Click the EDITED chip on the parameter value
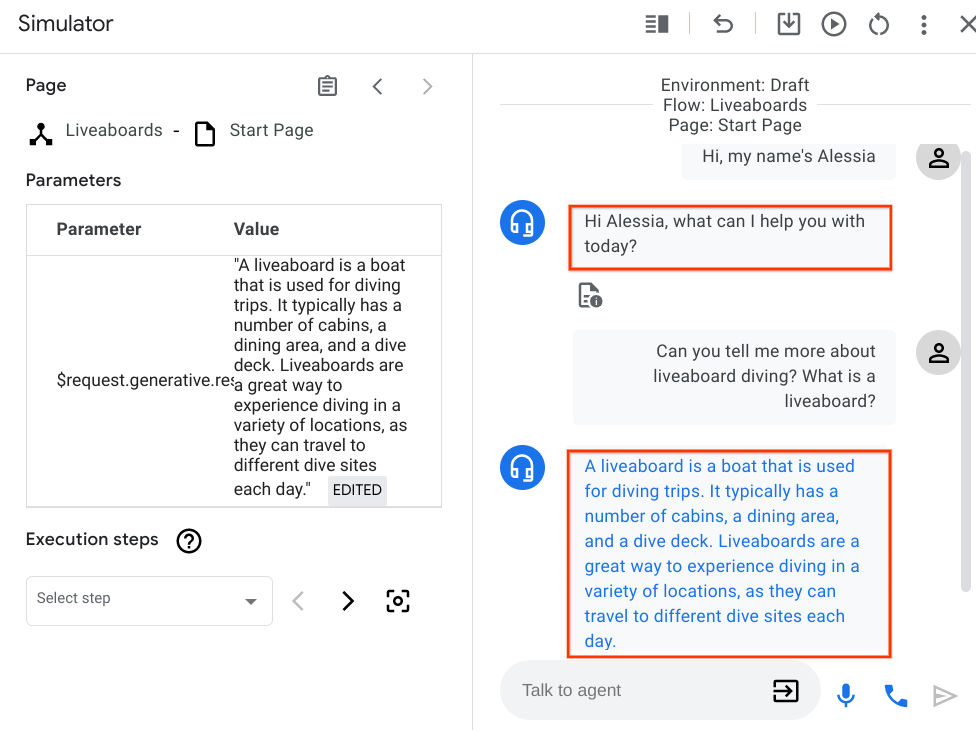The image size is (976, 732). (357, 490)
